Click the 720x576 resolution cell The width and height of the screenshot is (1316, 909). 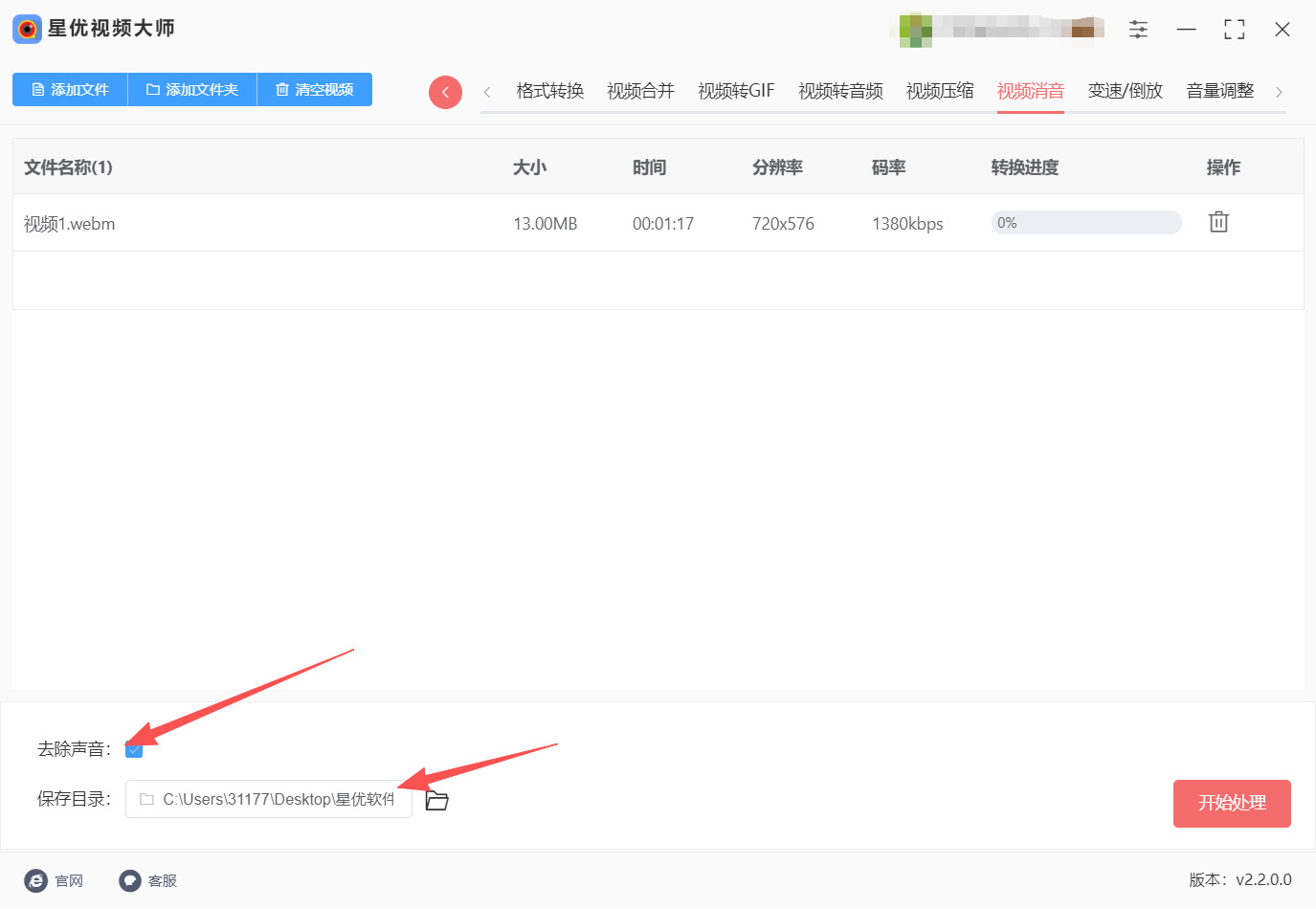pyautogui.click(x=783, y=224)
